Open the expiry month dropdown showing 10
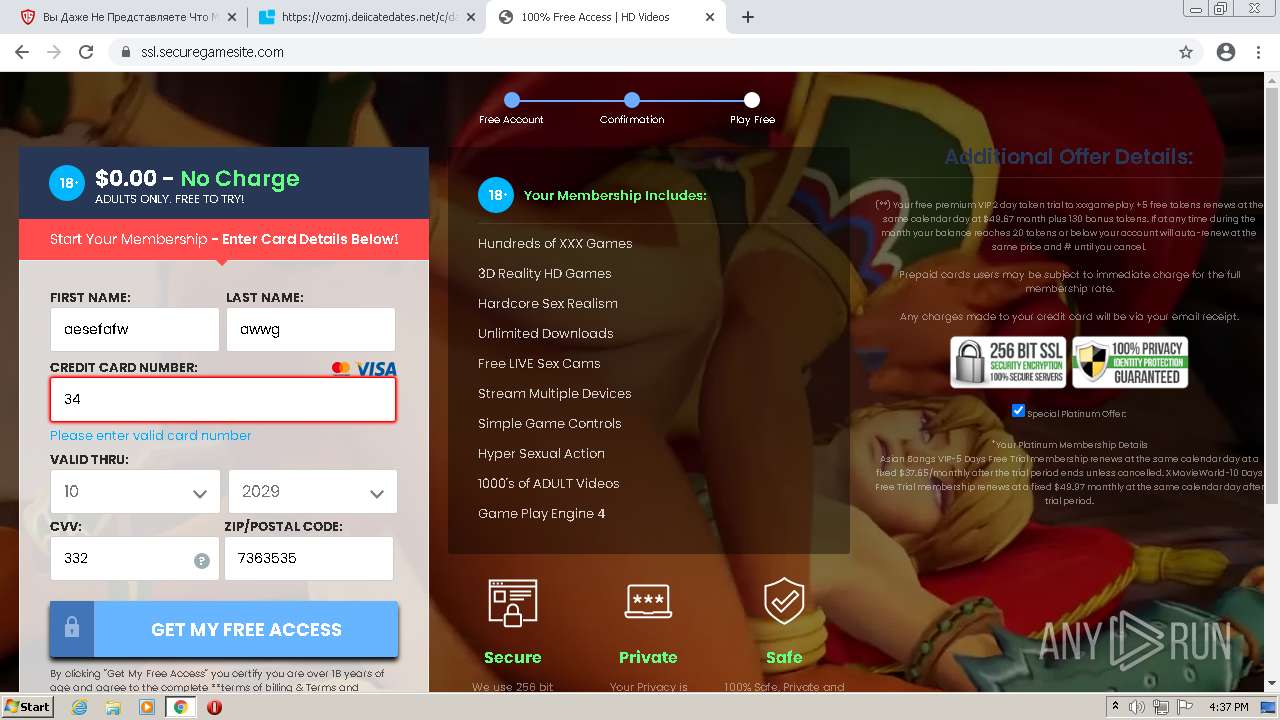Screen dimensions: 1280x720 coord(135,492)
